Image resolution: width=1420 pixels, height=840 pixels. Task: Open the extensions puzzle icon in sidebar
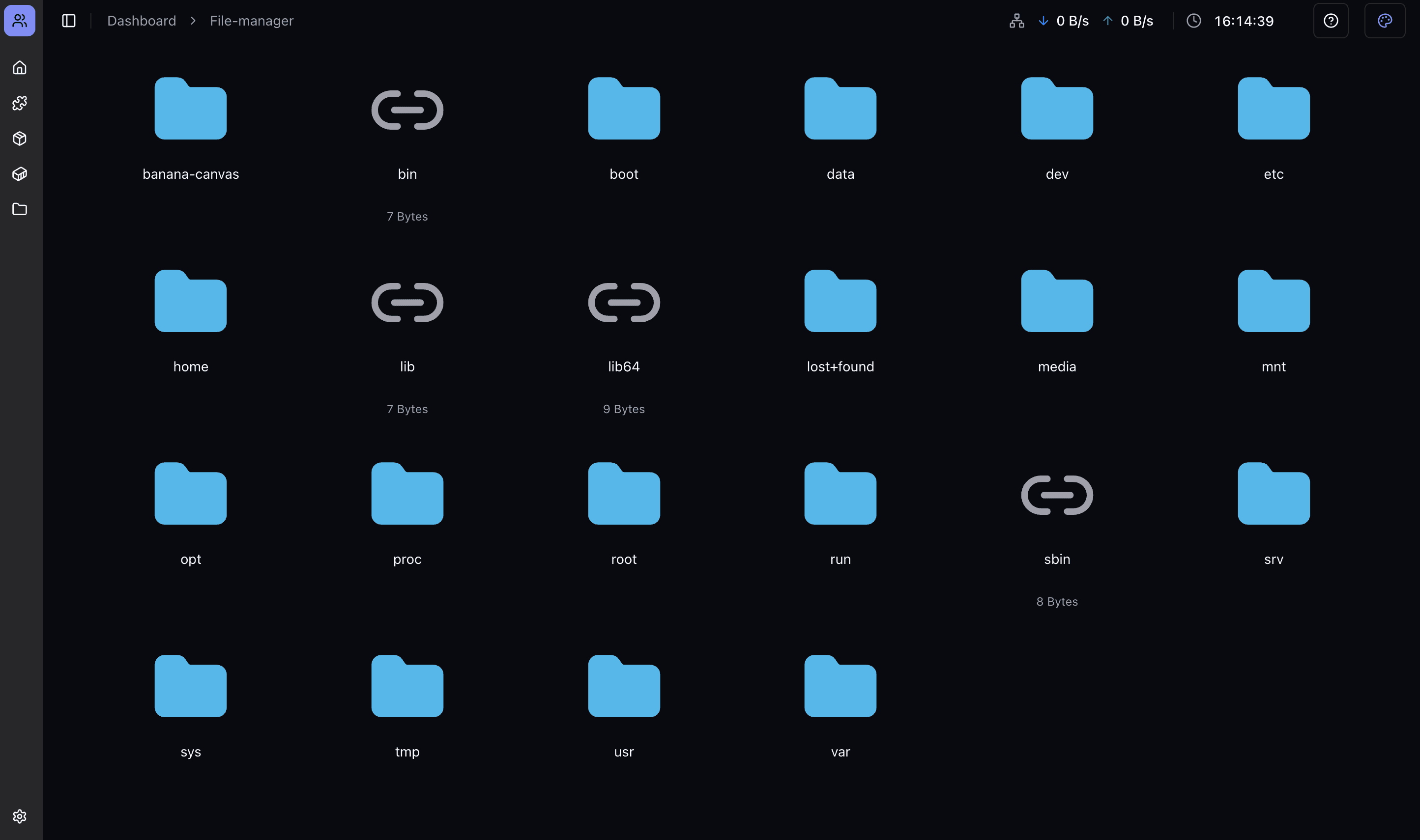[x=20, y=103]
